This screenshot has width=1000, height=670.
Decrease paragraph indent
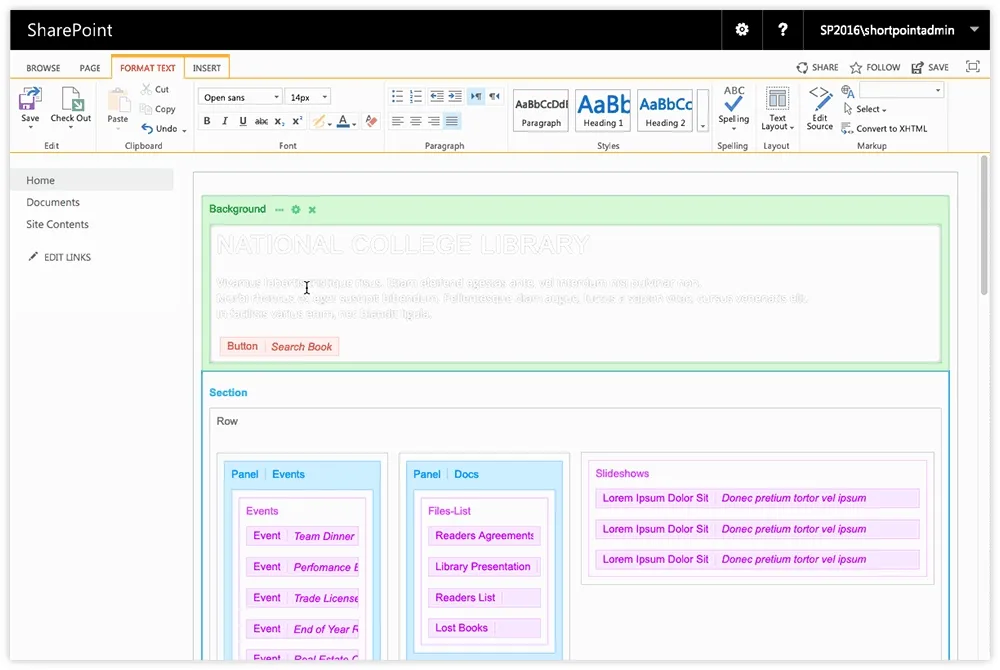[x=436, y=96]
